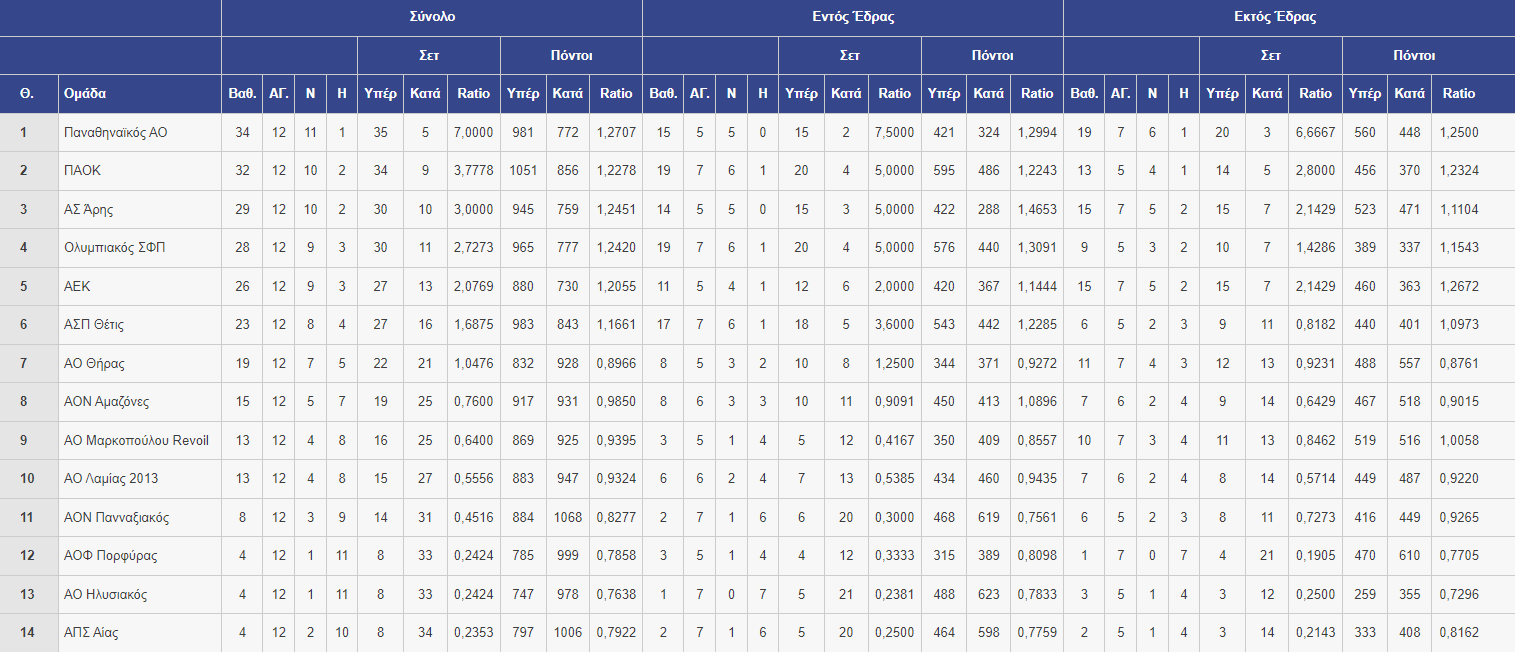
Task: Select the Εντός Έδρας group header
Action: (852, 17)
